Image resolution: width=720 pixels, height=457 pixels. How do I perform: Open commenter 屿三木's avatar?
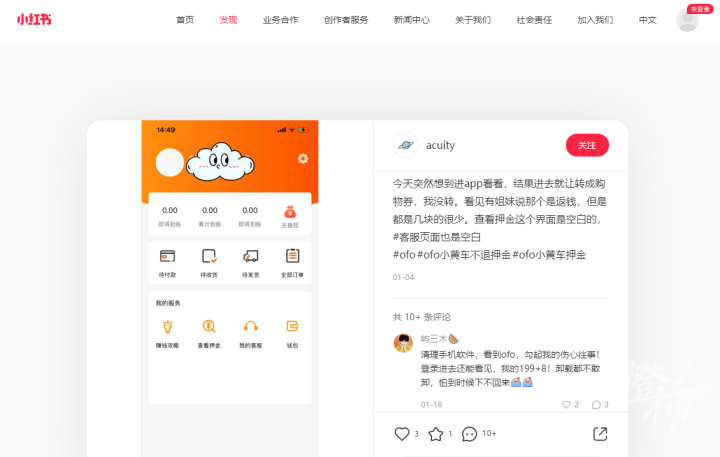[x=403, y=343]
